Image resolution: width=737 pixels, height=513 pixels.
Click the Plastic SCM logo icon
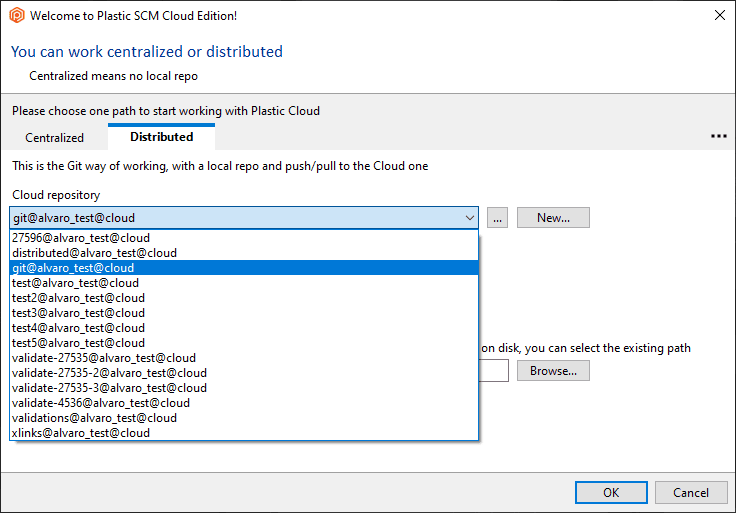pos(16,16)
